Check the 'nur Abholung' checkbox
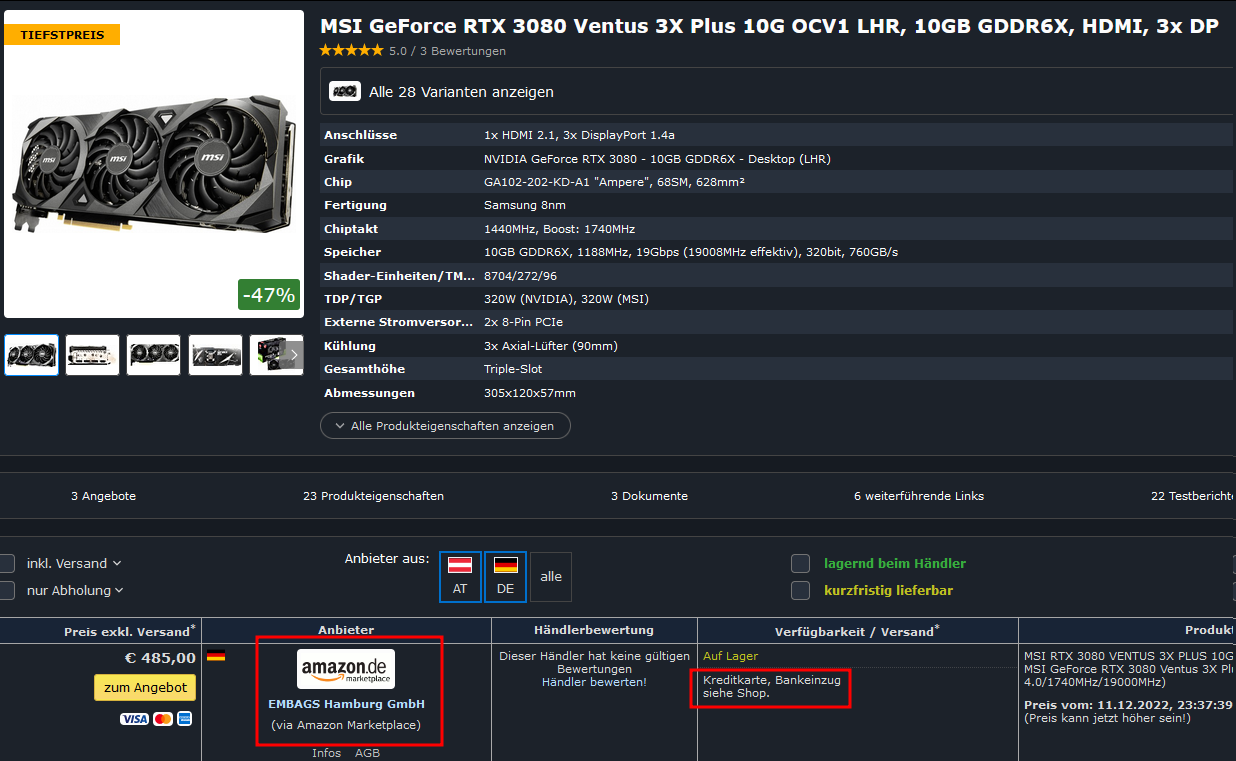 [6, 590]
